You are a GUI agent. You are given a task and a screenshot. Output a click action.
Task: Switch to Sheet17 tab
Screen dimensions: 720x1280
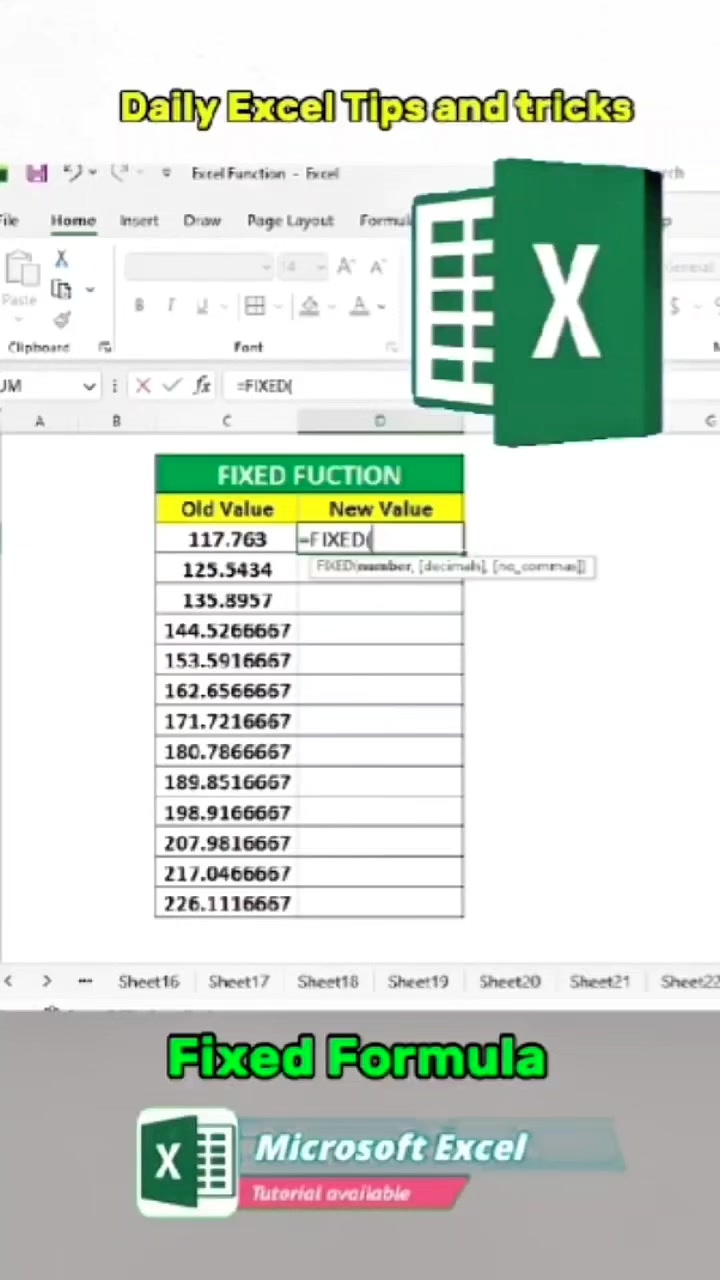(238, 982)
